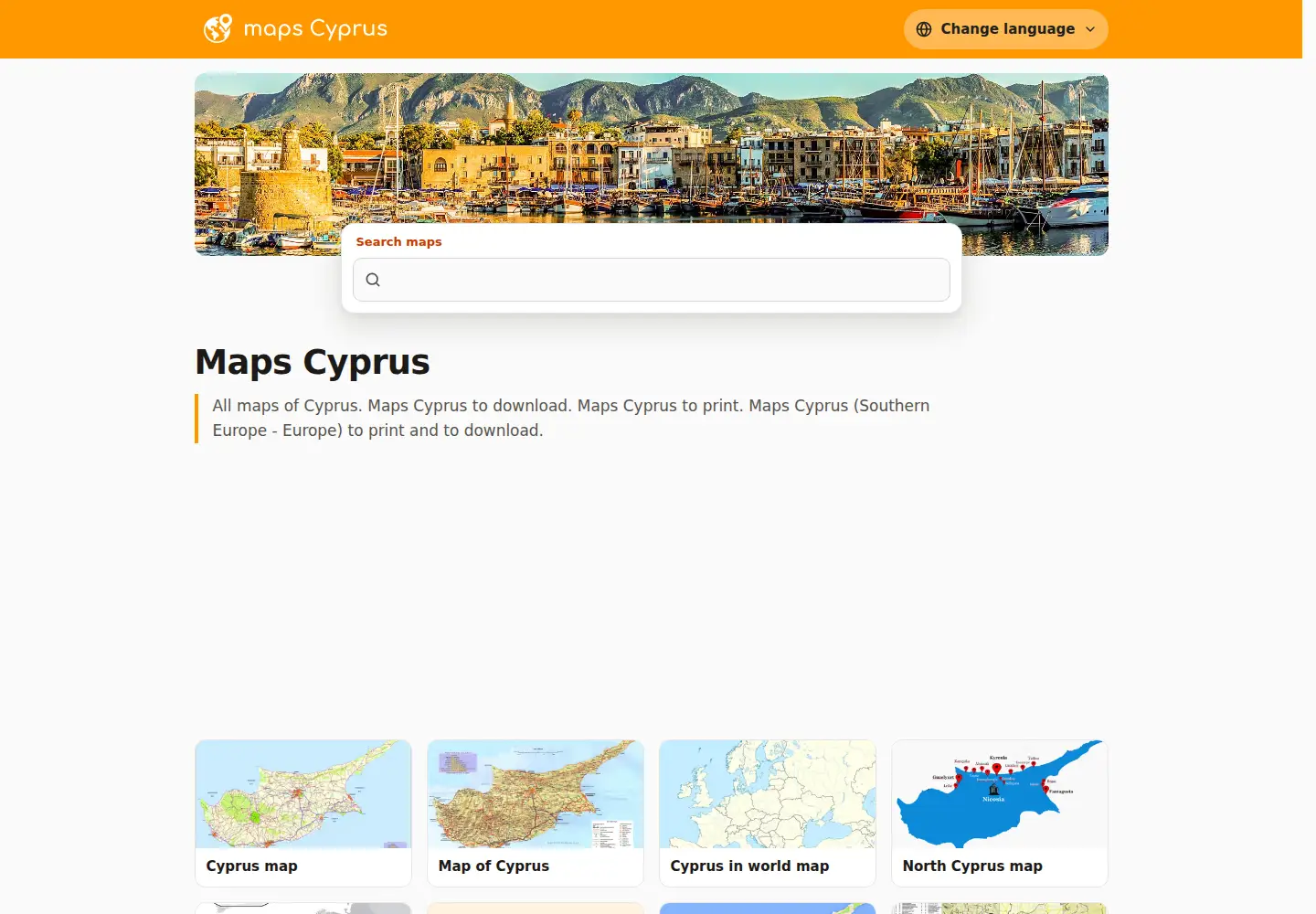Follow the North Cyprus map title link

[x=972, y=866]
